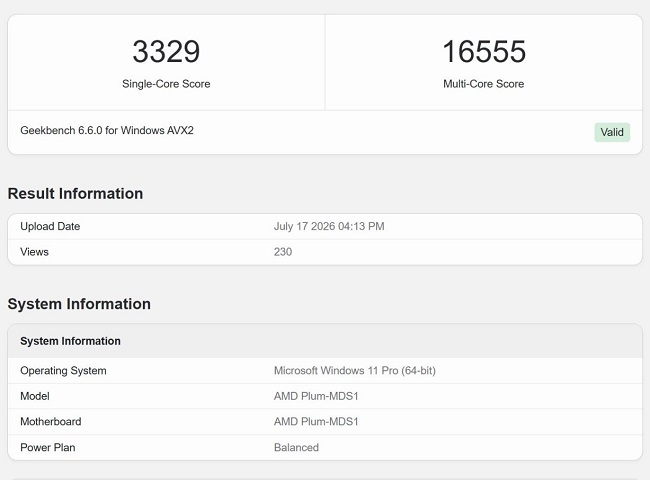Viewport: 650px width, 480px height.
Task: Click the large System Information section heading
Action: click(x=79, y=304)
